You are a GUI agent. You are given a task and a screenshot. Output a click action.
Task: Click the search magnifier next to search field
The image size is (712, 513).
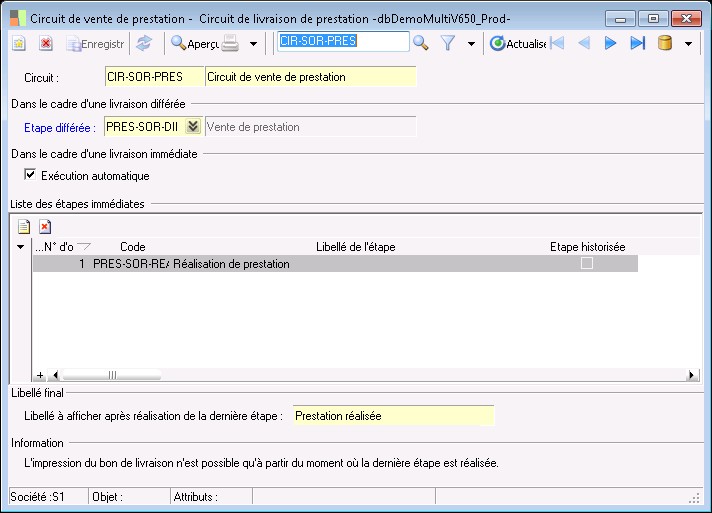(421, 43)
